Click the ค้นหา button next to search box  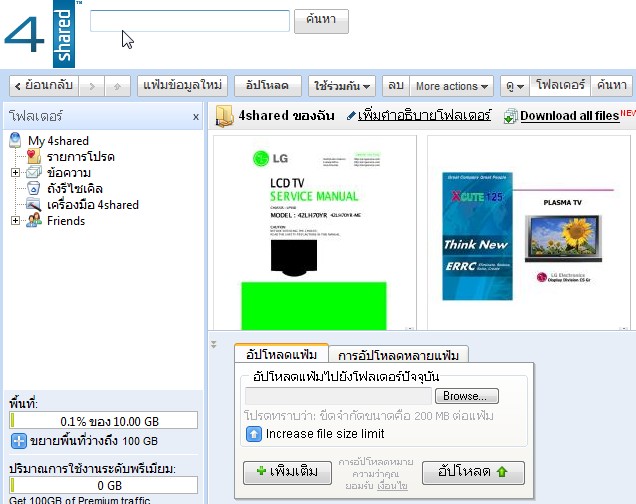pyautogui.click(x=321, y=21)
